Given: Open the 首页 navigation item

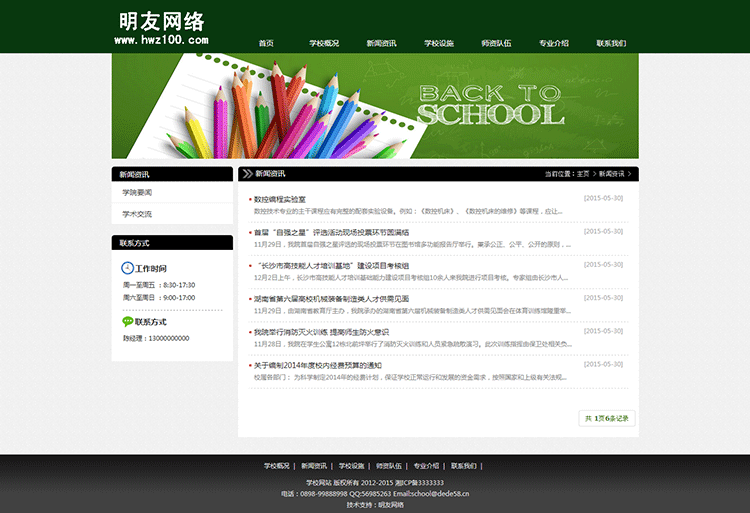Looking at the screenshot, I should 266,43.
